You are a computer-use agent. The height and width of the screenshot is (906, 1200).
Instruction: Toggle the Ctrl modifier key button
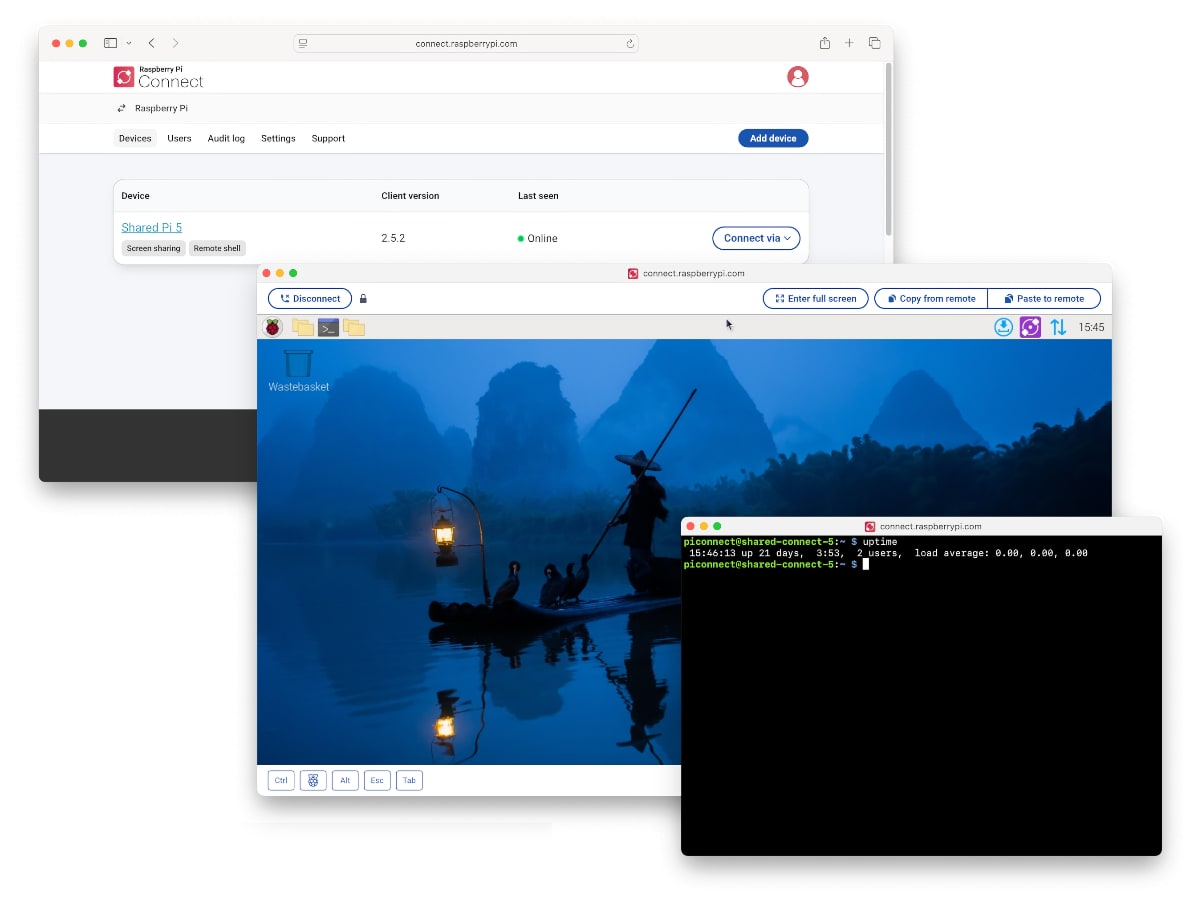282,781
